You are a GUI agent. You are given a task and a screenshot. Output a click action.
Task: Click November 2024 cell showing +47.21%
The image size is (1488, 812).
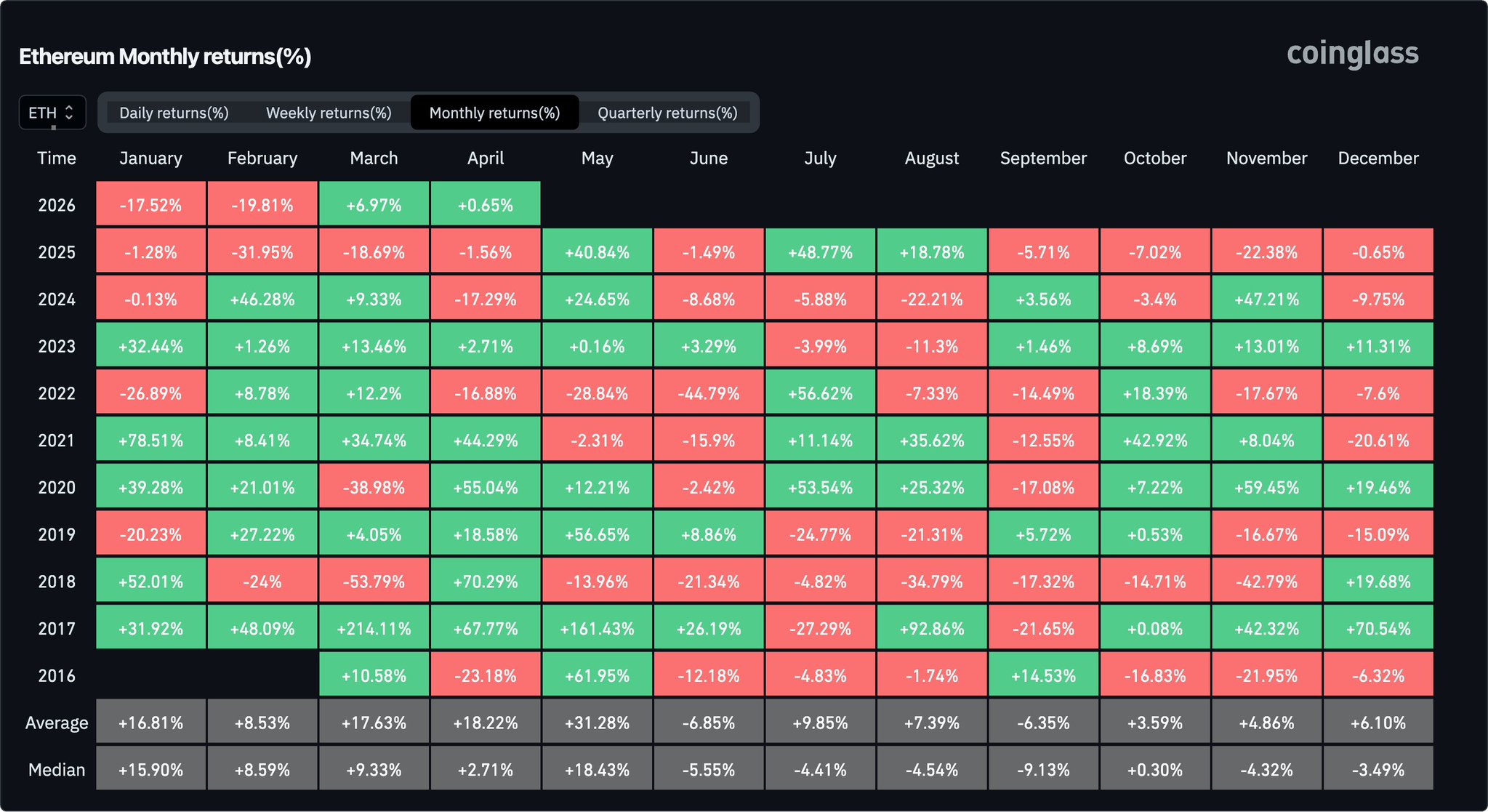tap(1266, 299)
